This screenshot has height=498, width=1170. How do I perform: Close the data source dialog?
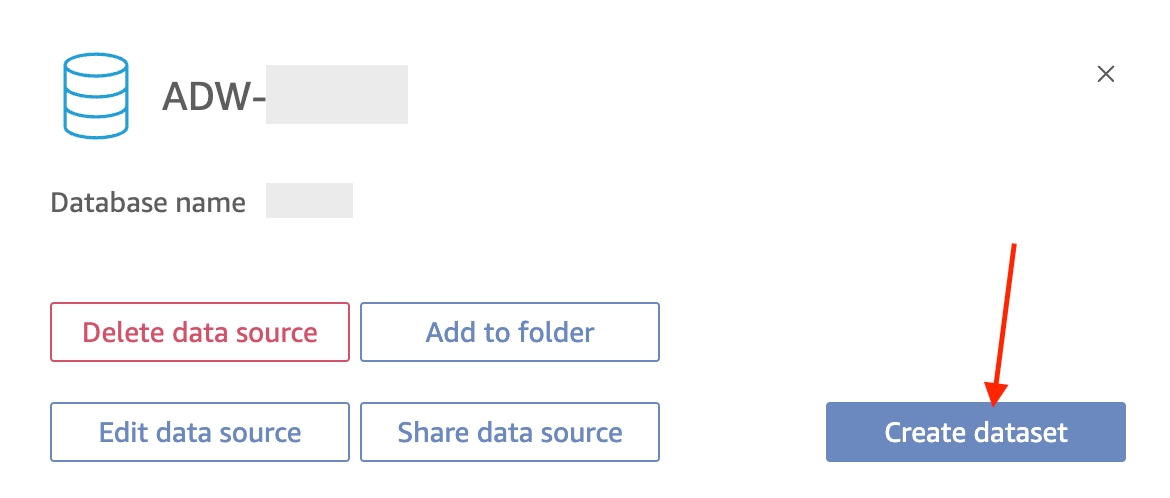(x=1105, y=74)
